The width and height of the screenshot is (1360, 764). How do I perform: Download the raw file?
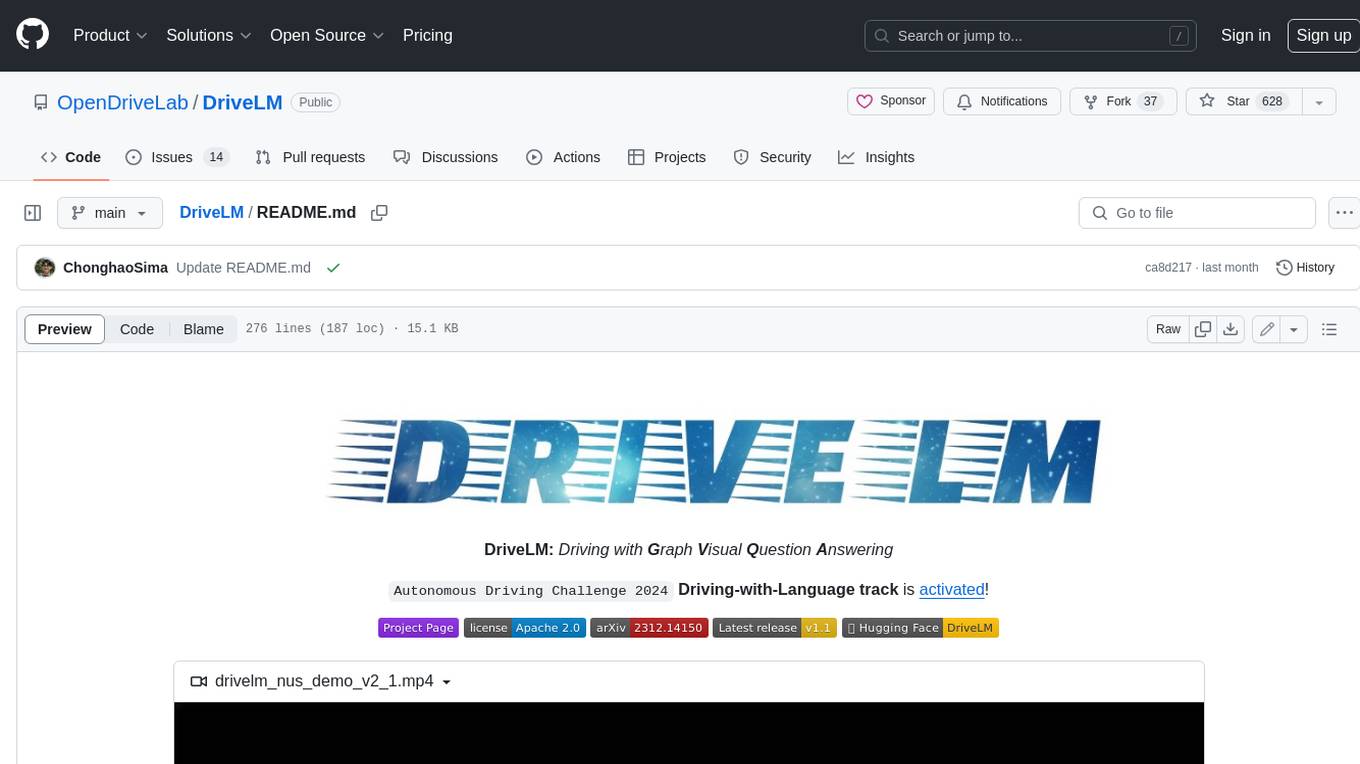pyautogui.click(x=1231, y=329)
